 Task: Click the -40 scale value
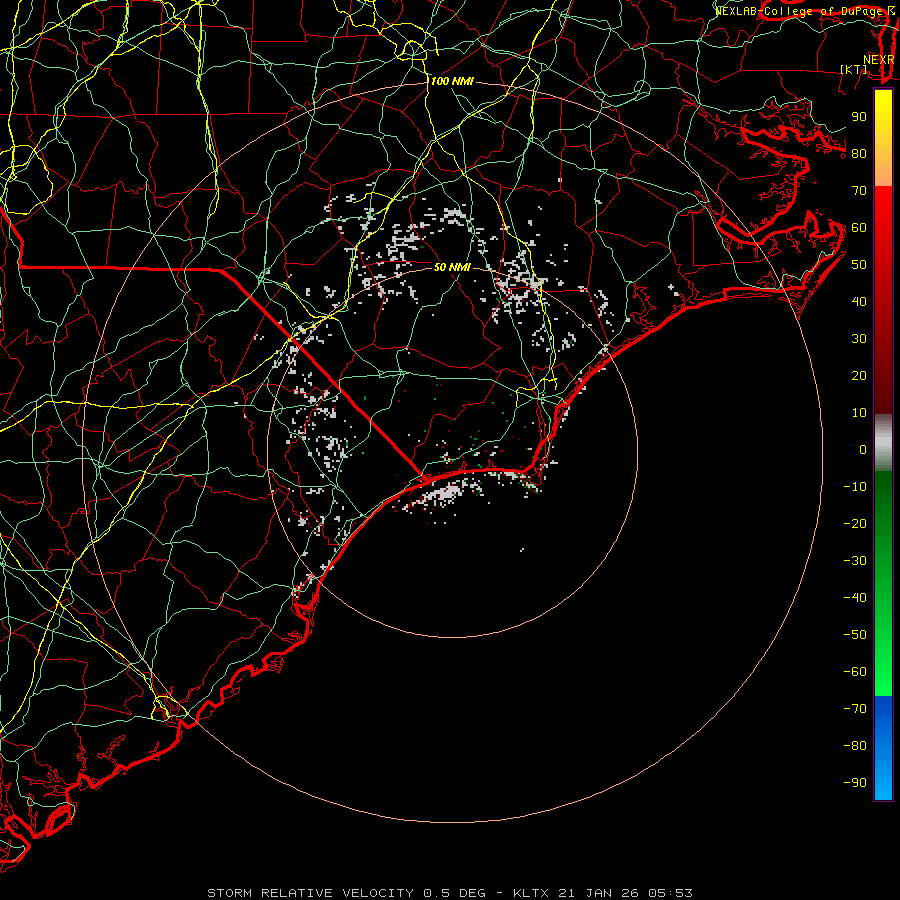click(855, 598)
